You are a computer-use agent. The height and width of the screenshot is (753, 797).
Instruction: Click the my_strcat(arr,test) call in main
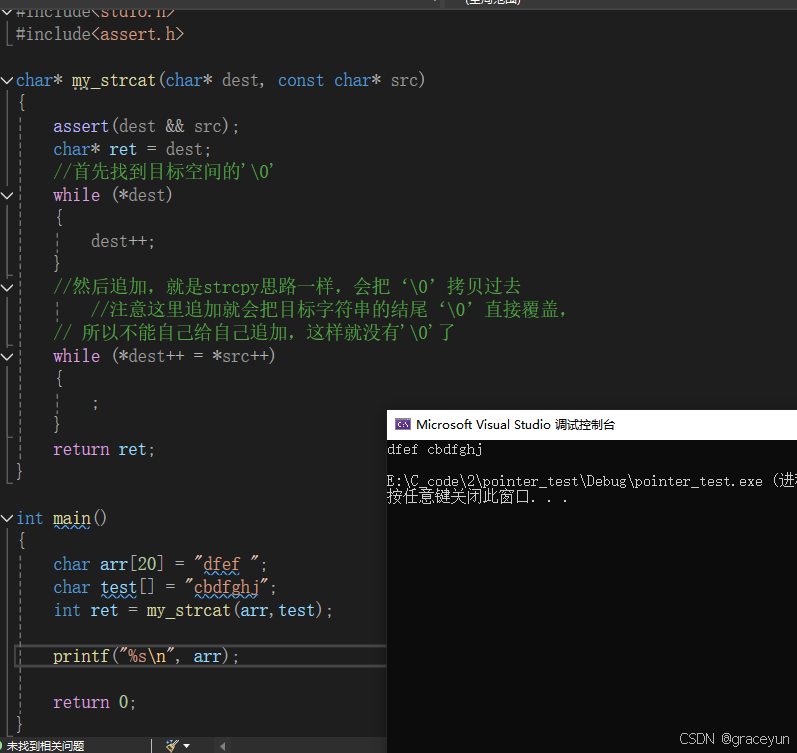pos(234,610)
